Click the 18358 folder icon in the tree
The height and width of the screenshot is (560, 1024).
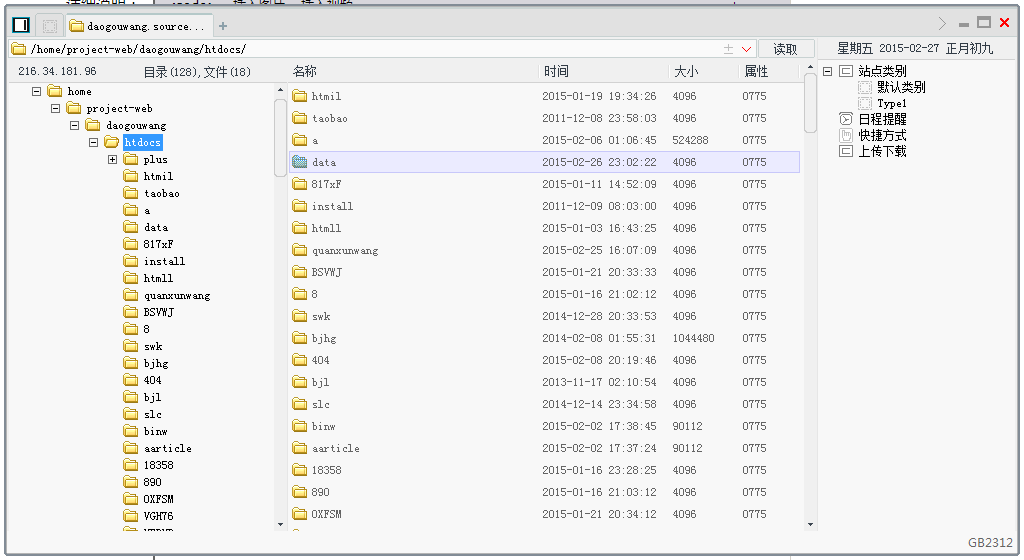[x=131, y=465]
